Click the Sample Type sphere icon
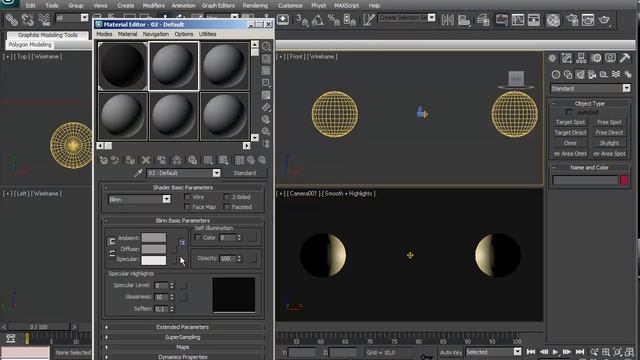The image size is (640, 360). click(x=266, y=46)
